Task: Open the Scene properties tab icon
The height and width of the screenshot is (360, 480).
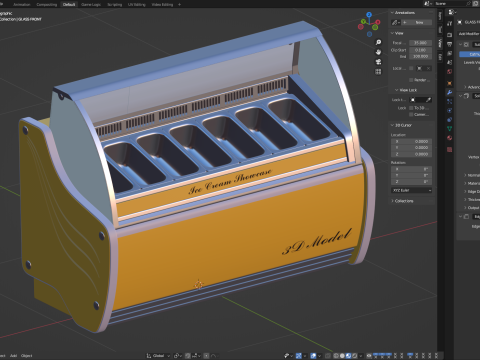Action: click(450, 62)
